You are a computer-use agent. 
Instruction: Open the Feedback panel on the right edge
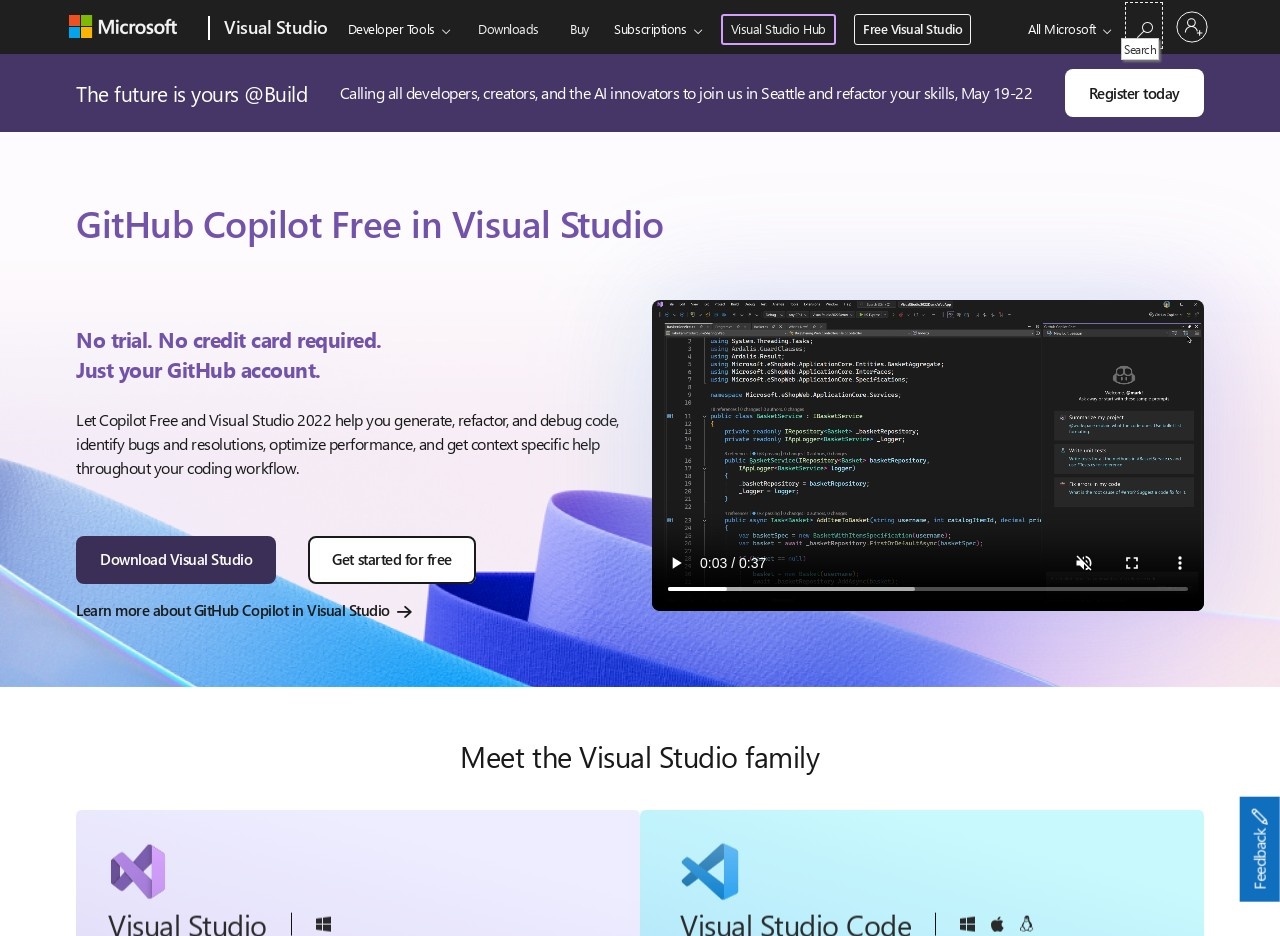pos(1259,848)
